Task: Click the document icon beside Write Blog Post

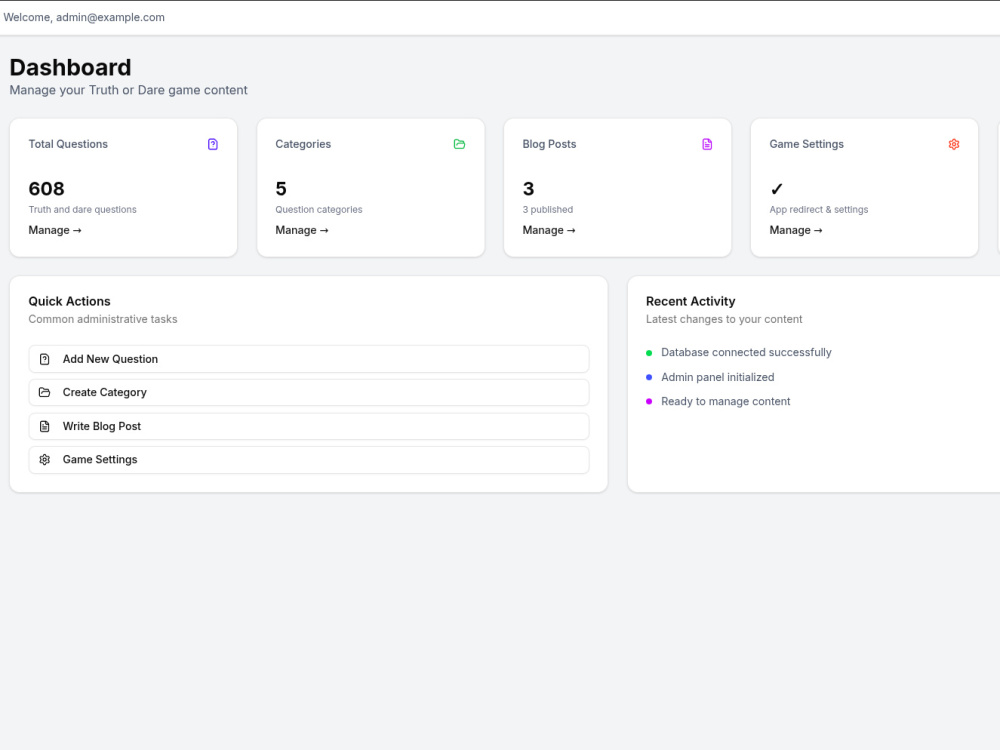Action: tap(45, 426)
